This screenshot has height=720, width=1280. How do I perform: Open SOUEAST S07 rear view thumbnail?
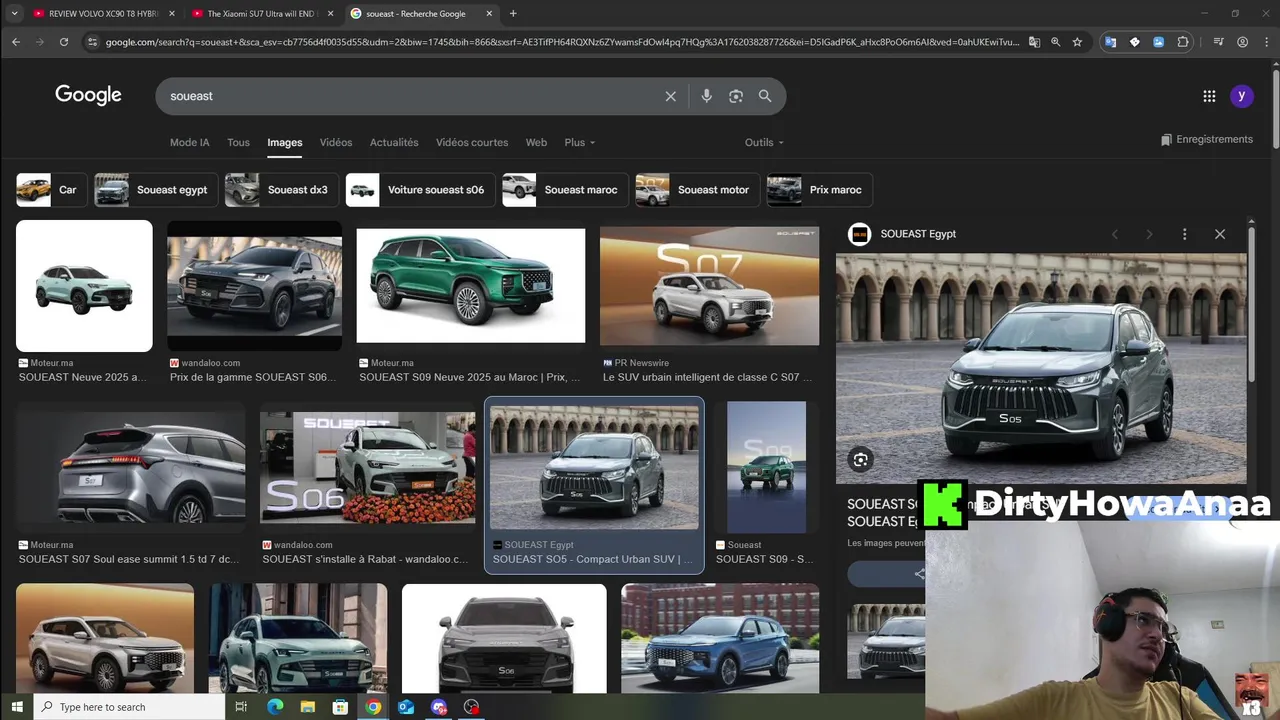(x=130, y=467)
